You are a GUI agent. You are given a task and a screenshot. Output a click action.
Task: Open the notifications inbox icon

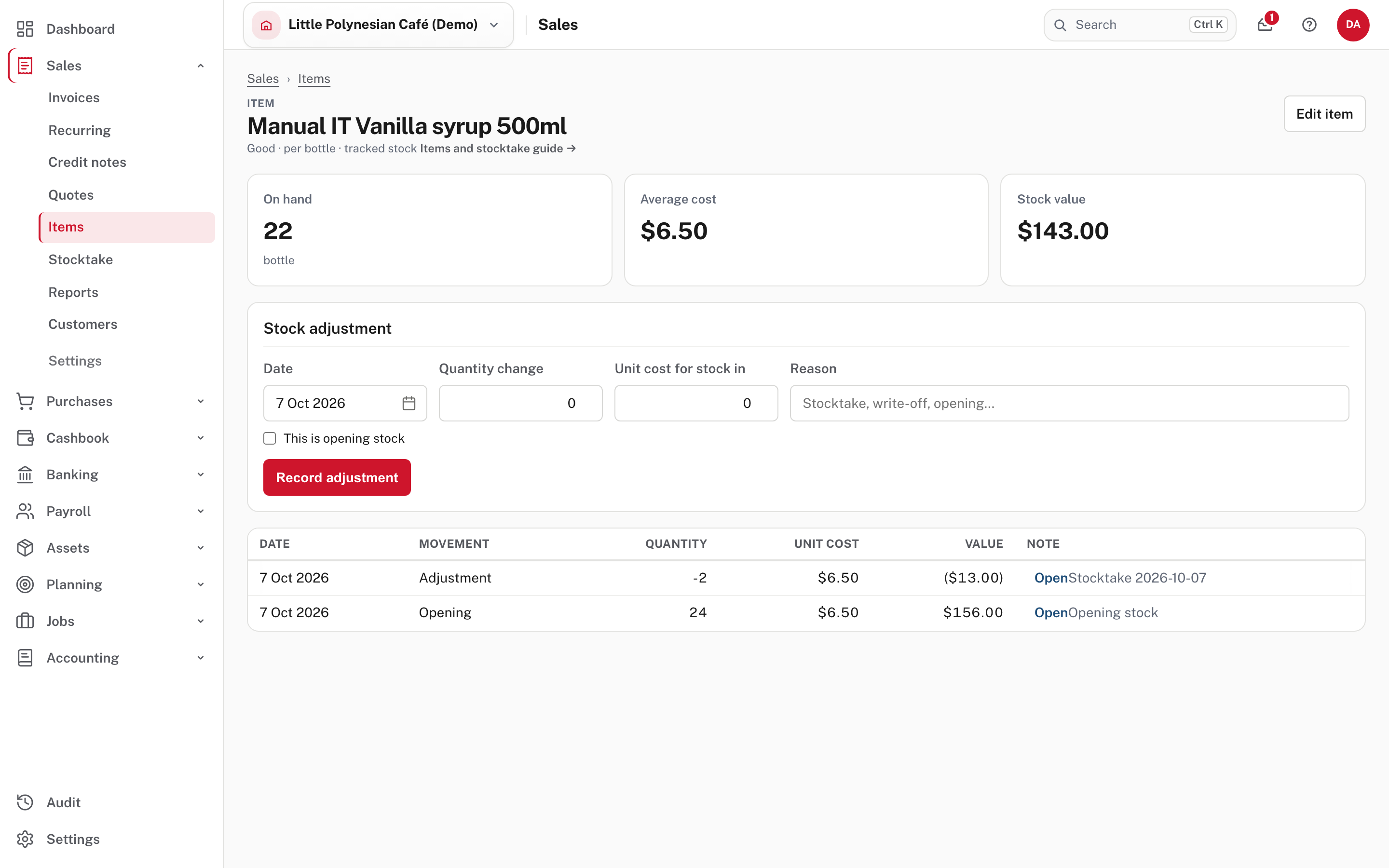pos(1265,25)
